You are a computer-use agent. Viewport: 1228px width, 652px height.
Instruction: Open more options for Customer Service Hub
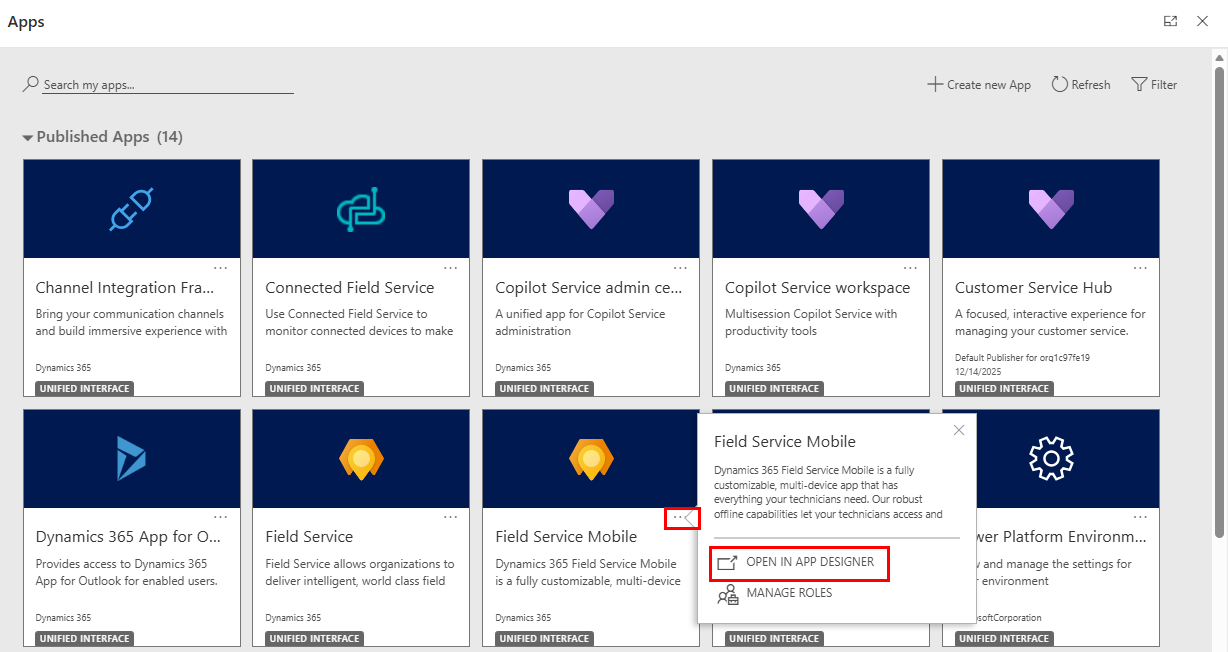[1141, 268]
